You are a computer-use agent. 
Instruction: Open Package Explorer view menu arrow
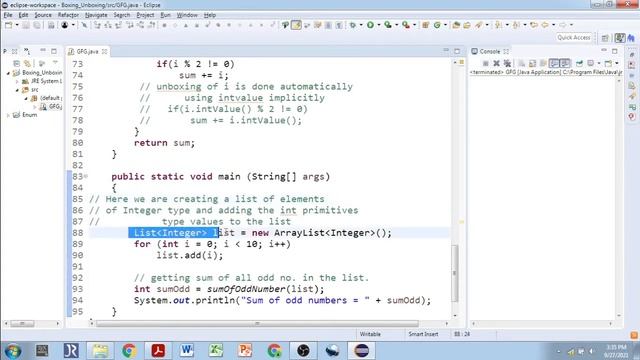click(55, 63)
